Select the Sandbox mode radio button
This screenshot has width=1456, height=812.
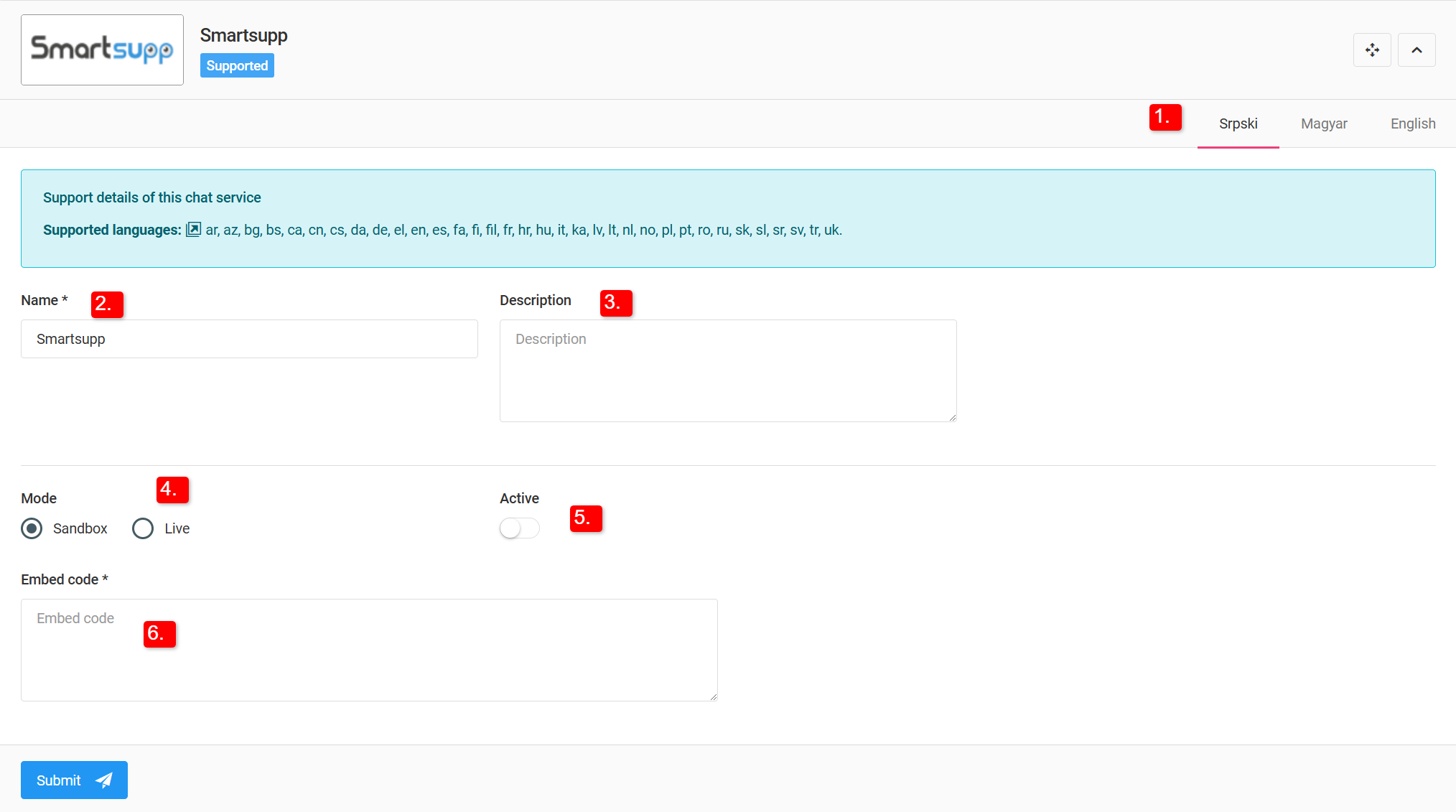pyautogui.click(x=32, y=528)
